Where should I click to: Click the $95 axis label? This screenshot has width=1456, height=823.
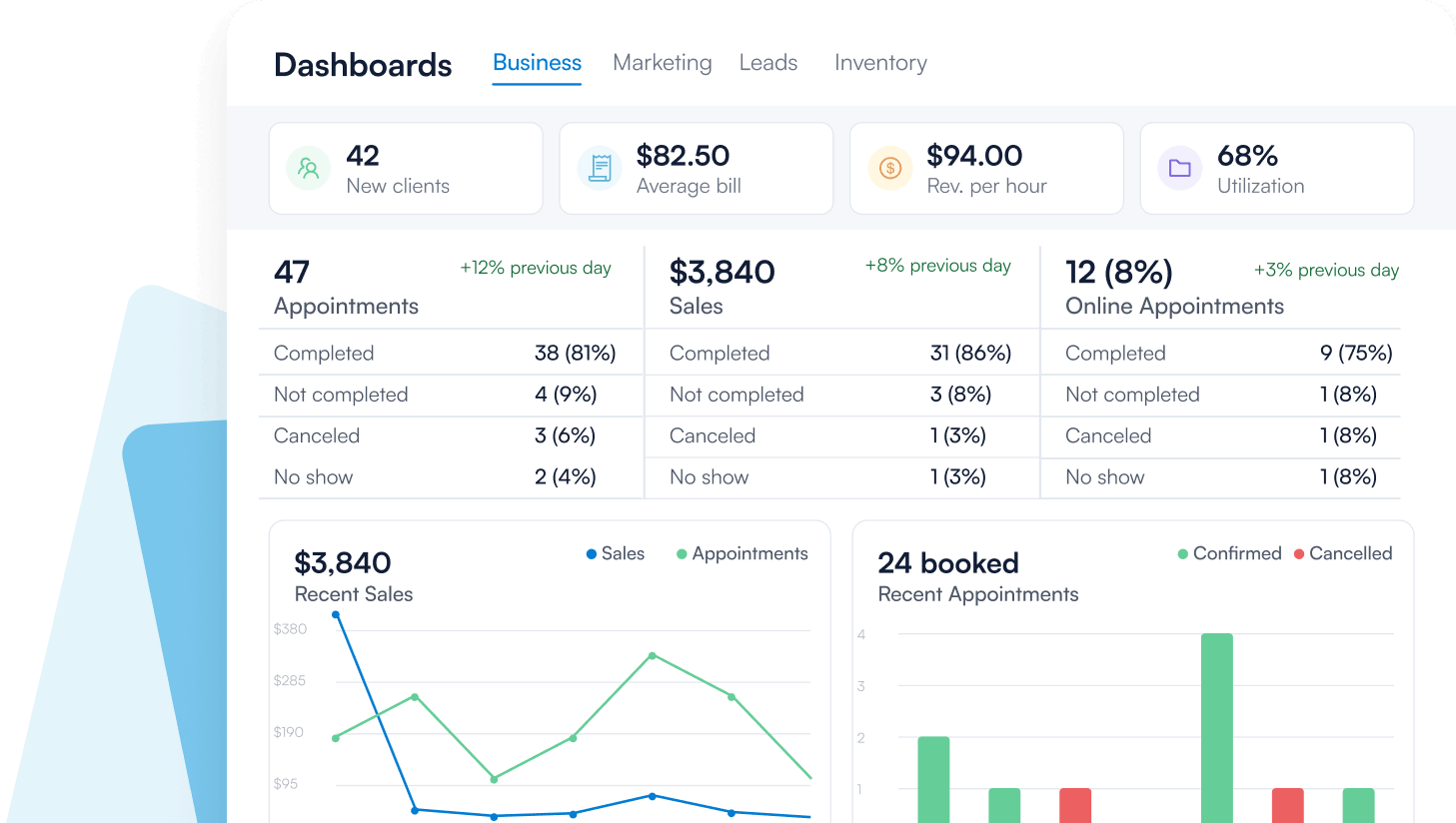tap(286, 784)
